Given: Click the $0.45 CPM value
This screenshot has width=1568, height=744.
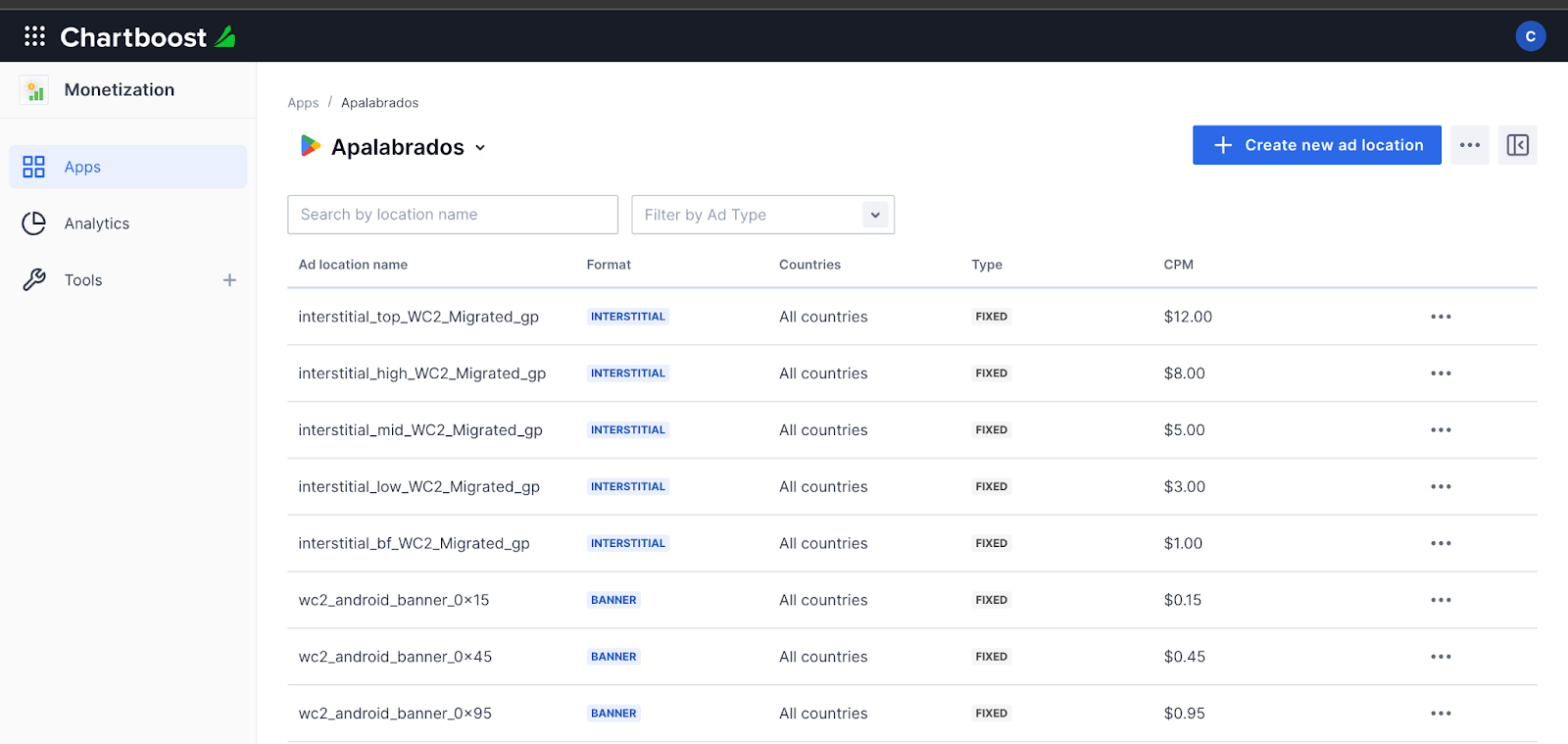Looking at the screenshot, I should (x=1185, y=657).
